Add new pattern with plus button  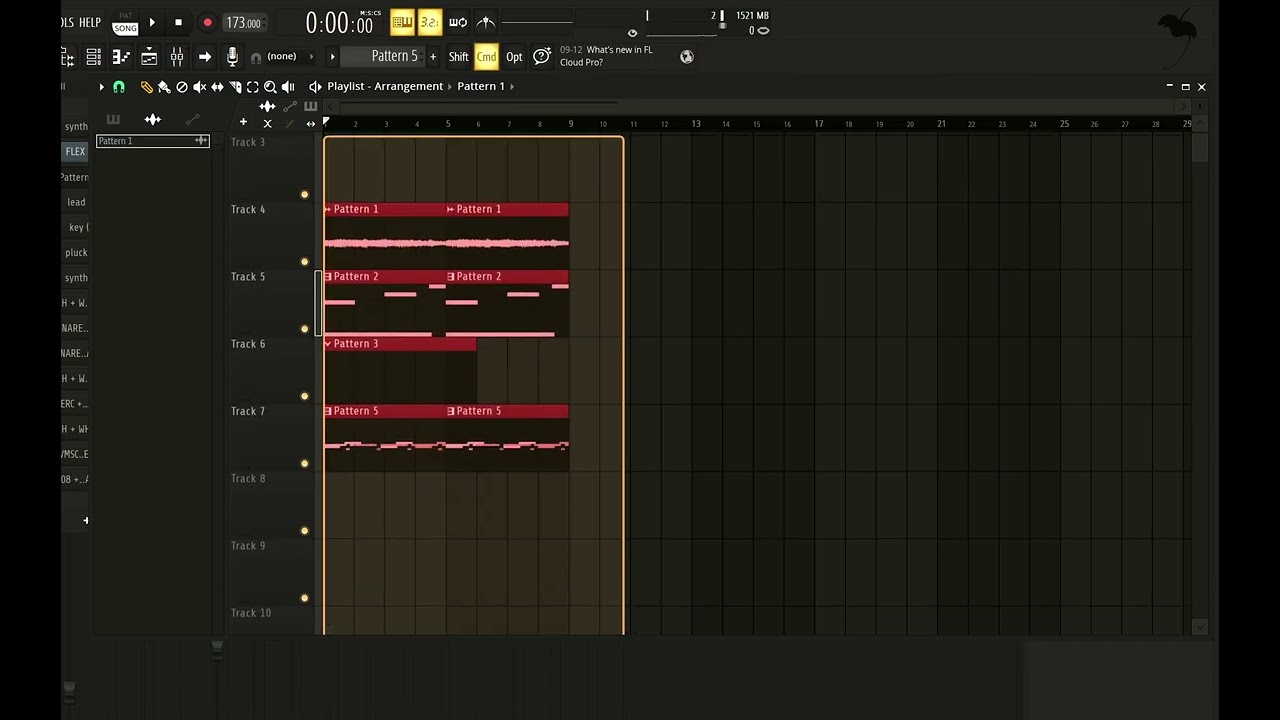[x=433, y=57]
